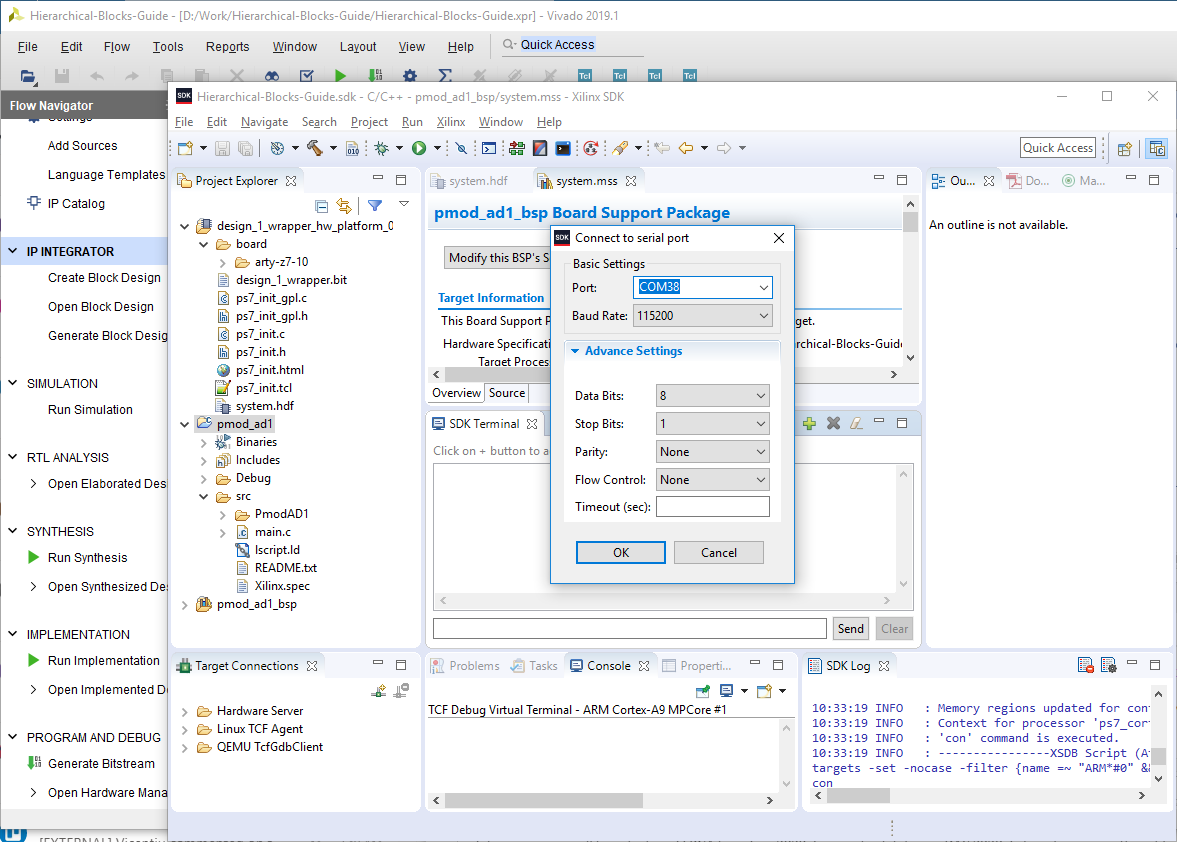This screenshot has width=1177, height=842.
Task: Switch to the Problems tab
Action: point(465,666)
